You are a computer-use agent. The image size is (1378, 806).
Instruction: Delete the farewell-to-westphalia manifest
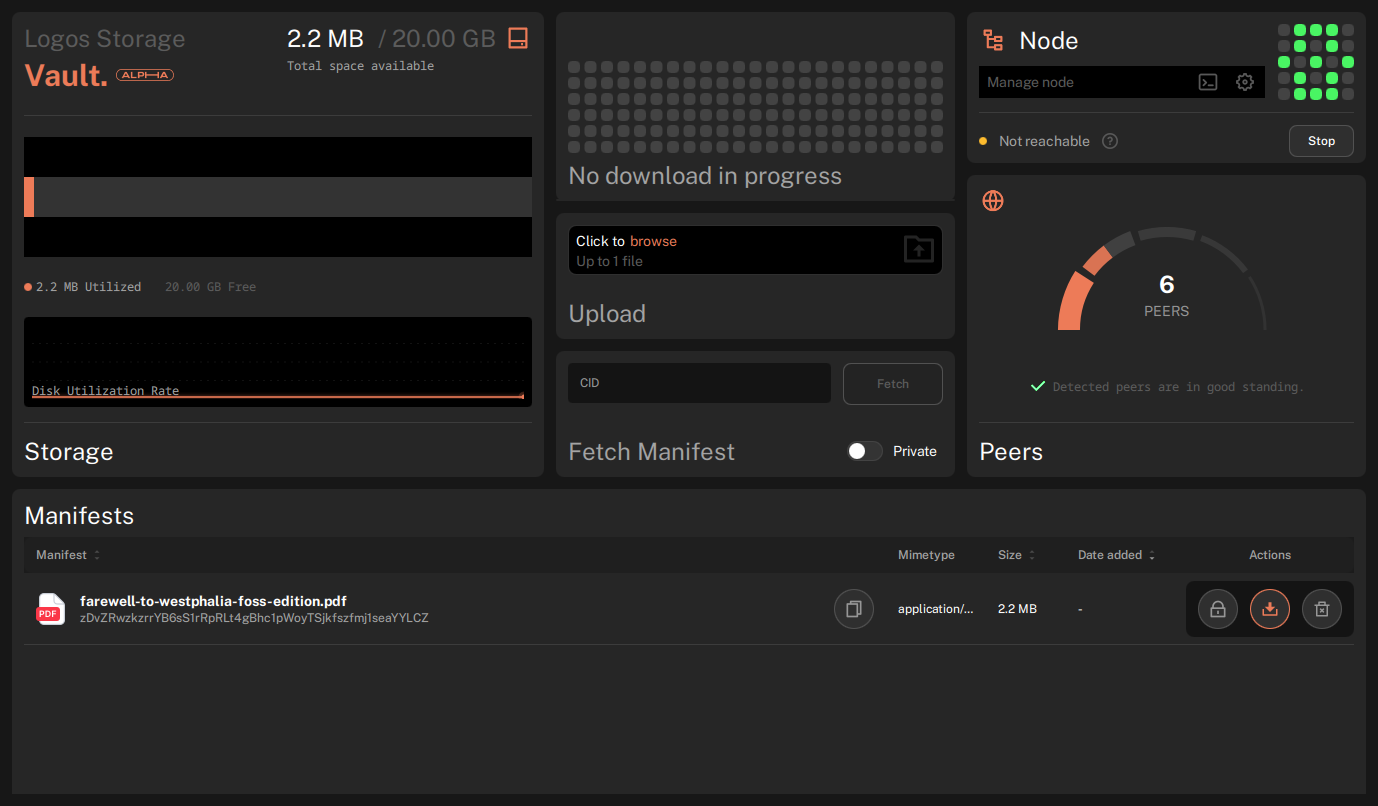(1322, 609)
